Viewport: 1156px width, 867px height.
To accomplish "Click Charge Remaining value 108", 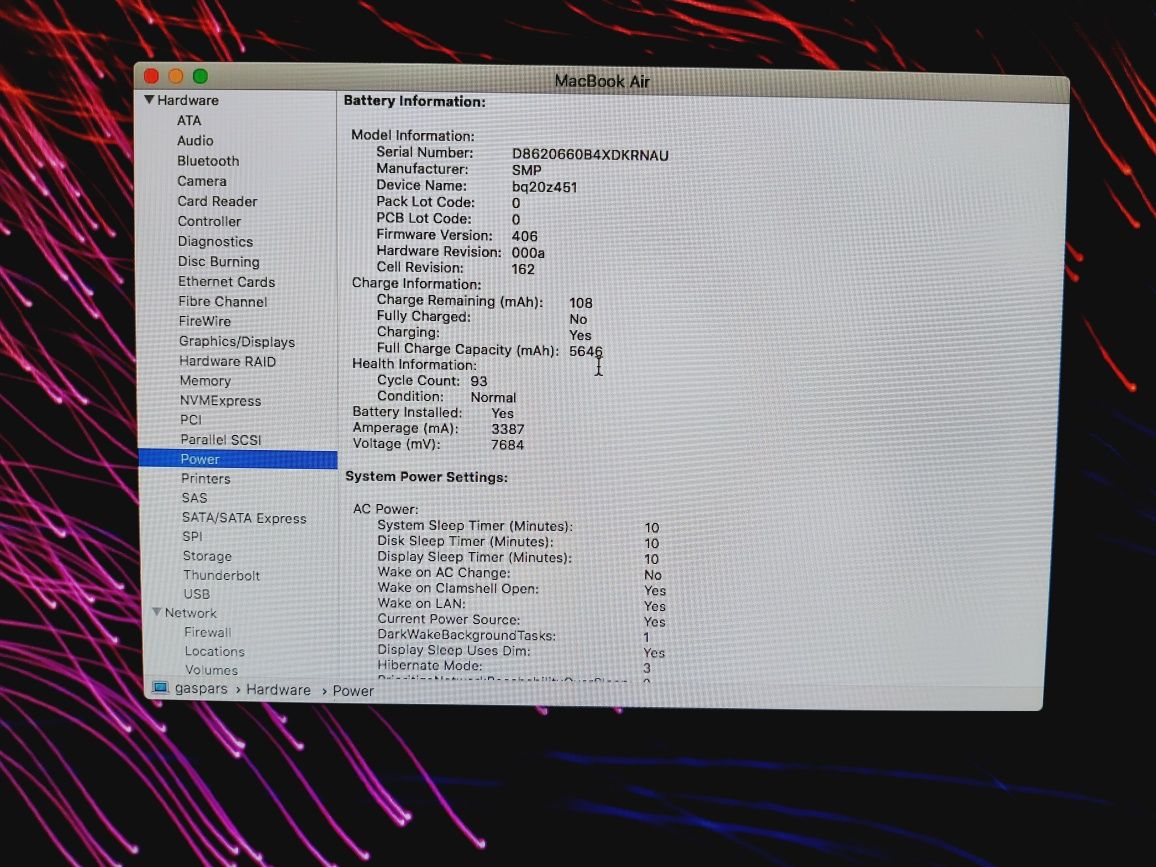I will pos(581,302).
